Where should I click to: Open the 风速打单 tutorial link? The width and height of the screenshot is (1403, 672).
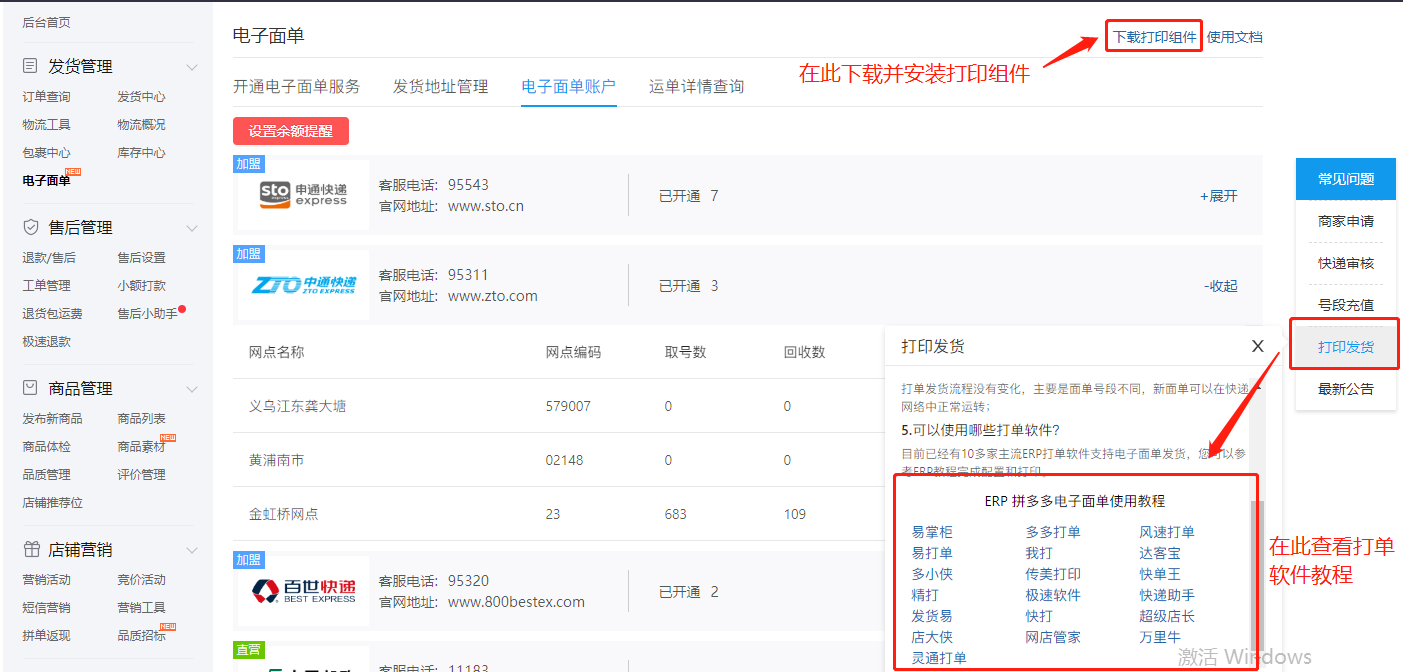(1167, 532)
